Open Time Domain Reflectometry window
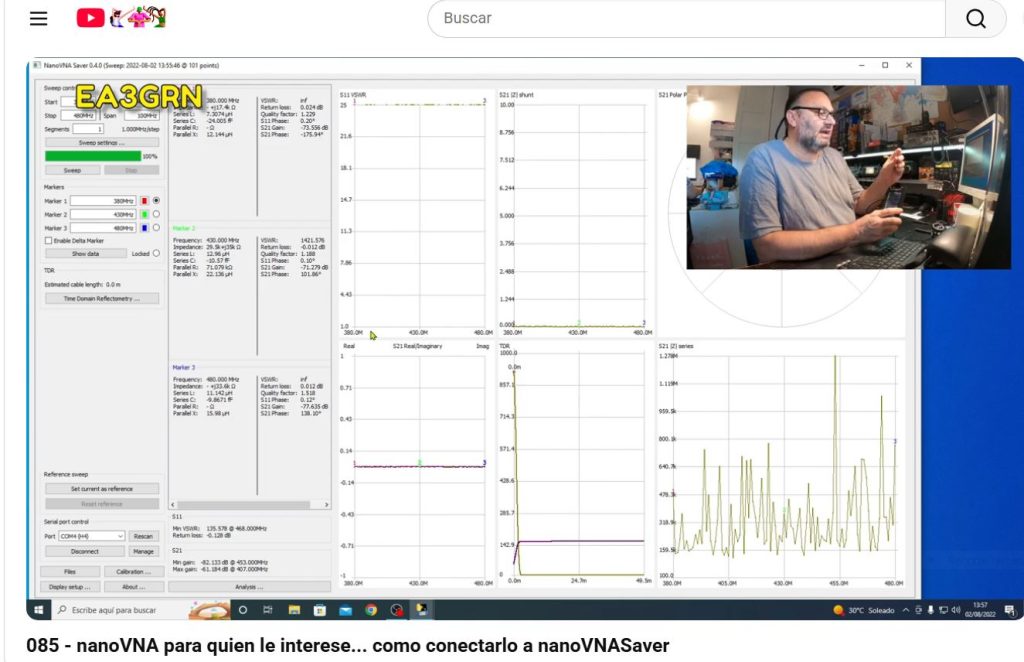Image resolution: width=1024 pixels, height=662 pixels. click(102, 298)
